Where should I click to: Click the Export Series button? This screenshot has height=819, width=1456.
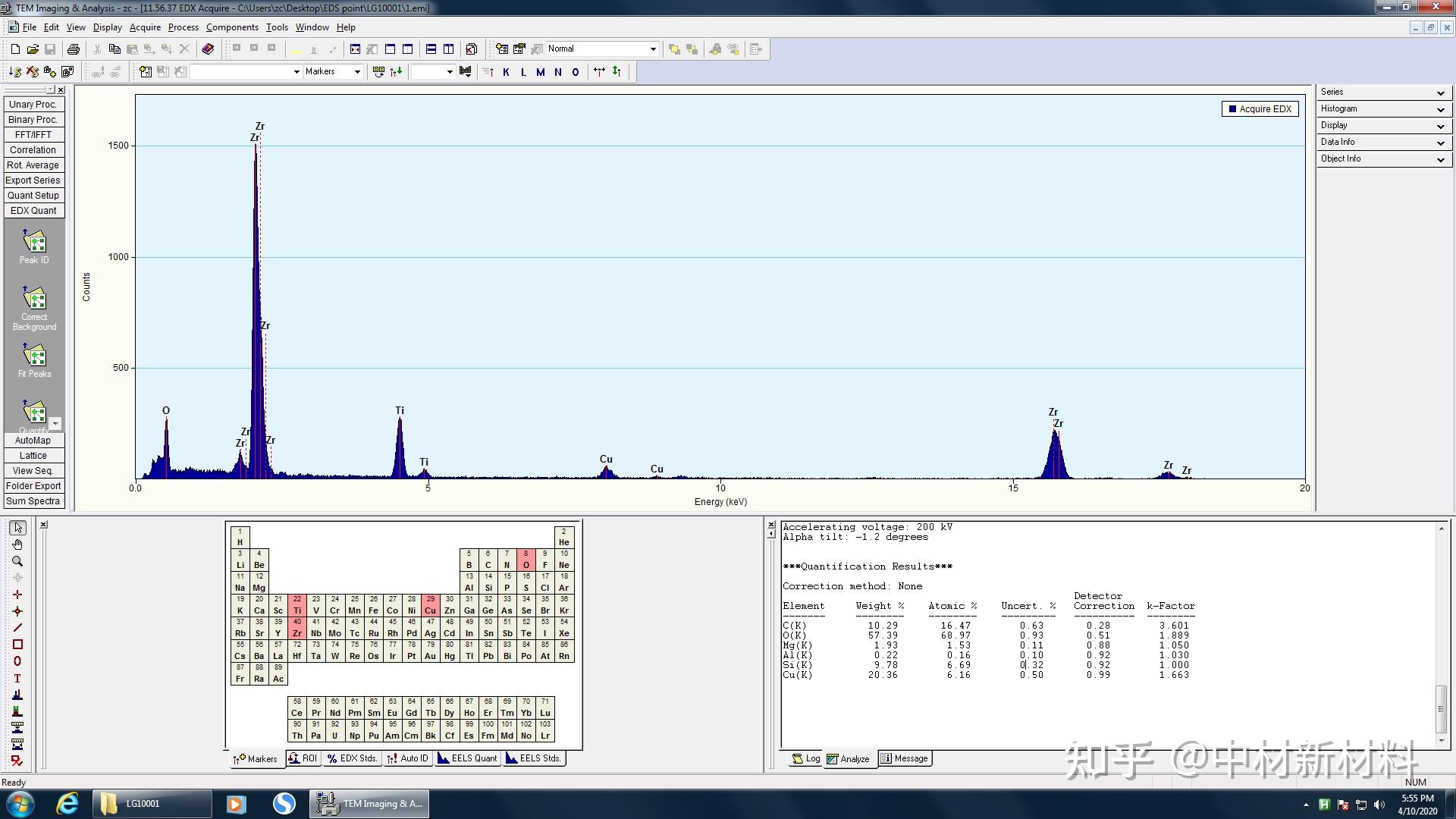click(33, 180)
